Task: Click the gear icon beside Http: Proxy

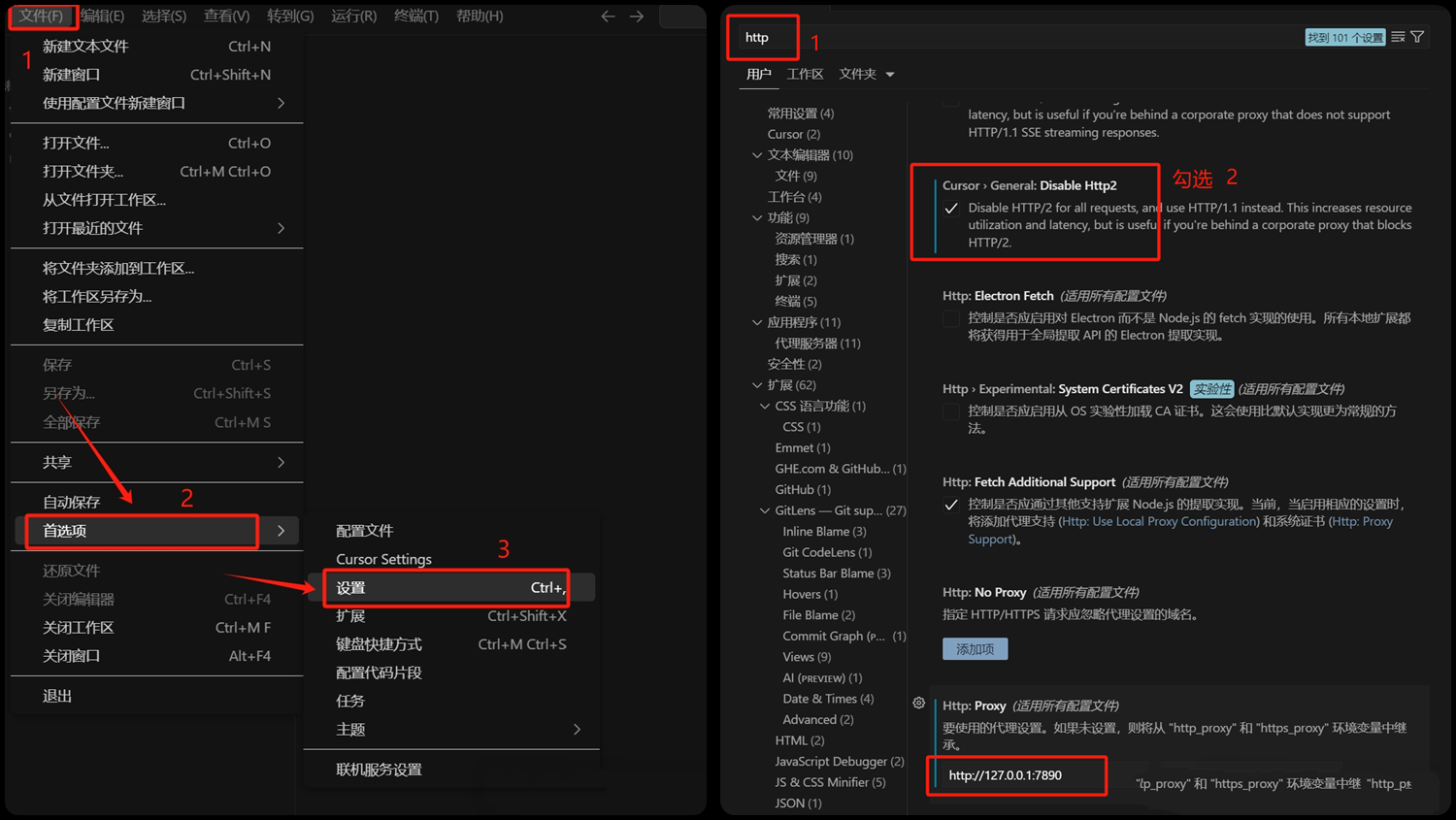Action: point(918,704)
